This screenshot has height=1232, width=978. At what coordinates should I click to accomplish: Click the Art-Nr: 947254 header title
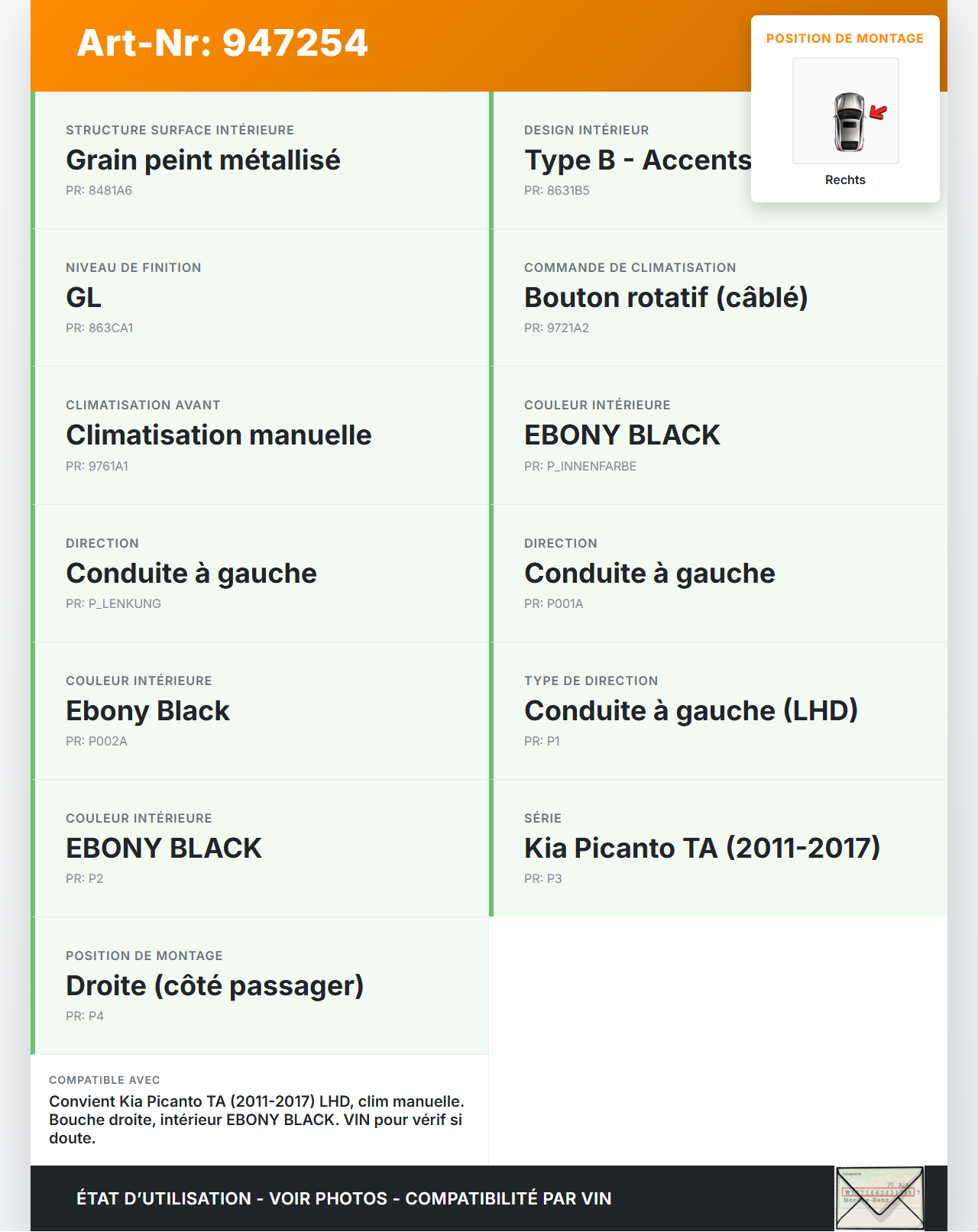coord(222,43)
